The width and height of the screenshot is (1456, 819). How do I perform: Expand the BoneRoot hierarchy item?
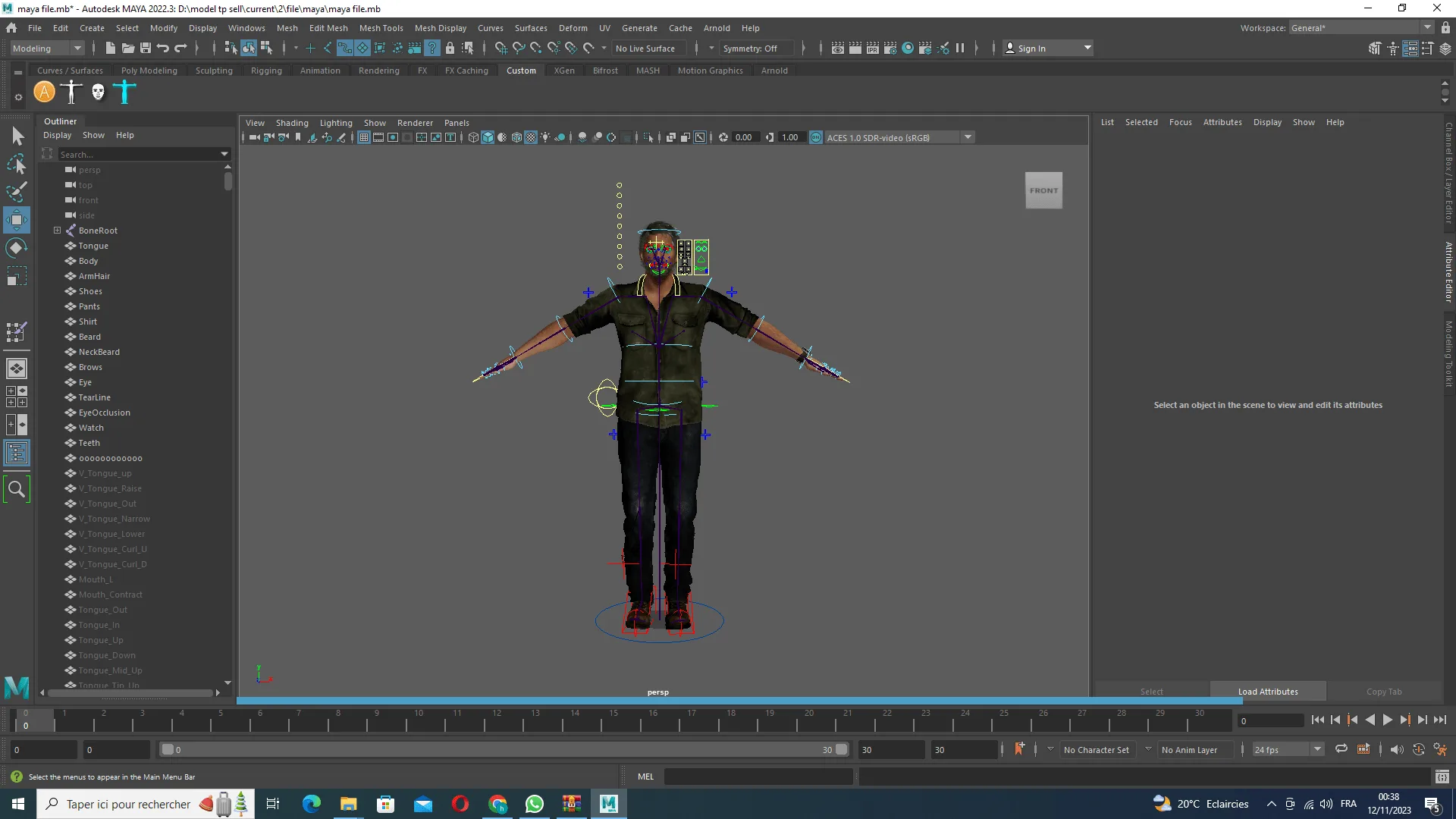[x=57, y=230]
